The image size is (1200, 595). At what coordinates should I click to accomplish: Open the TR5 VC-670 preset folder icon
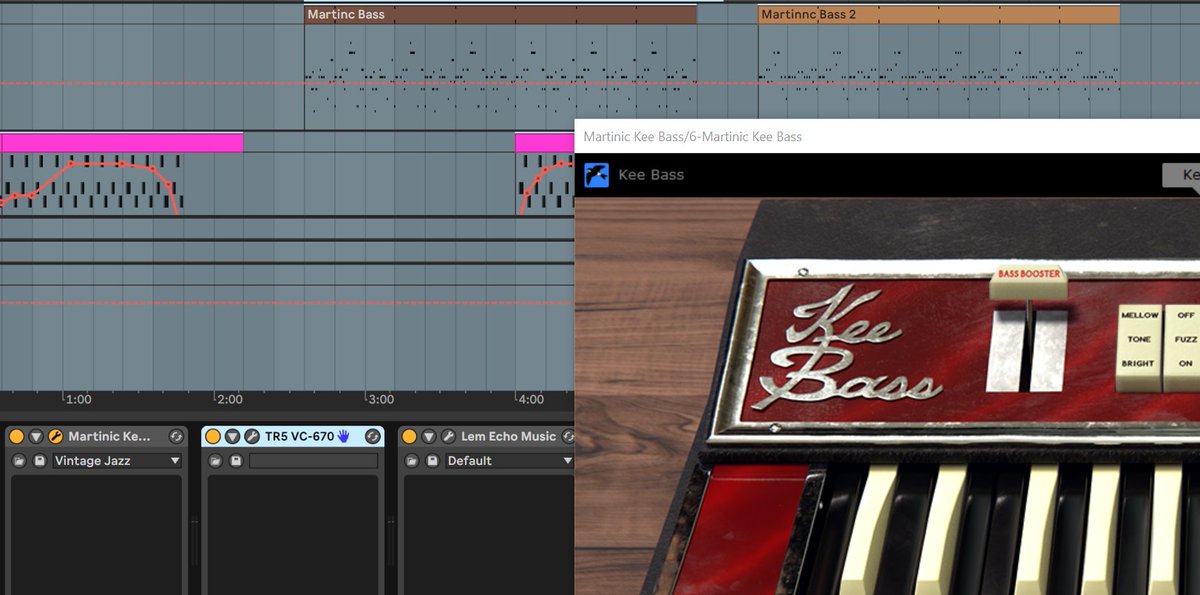tap(215, 461)
